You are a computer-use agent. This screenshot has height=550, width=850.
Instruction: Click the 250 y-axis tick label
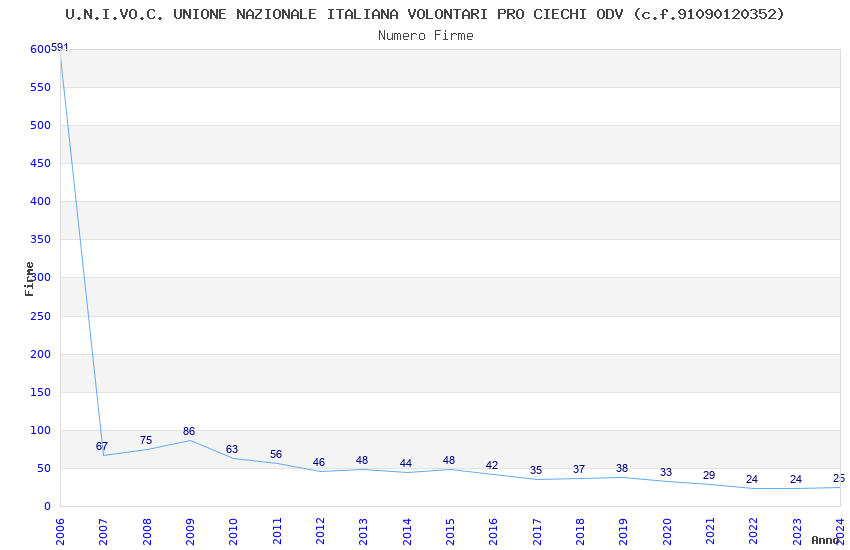(40, 316)
